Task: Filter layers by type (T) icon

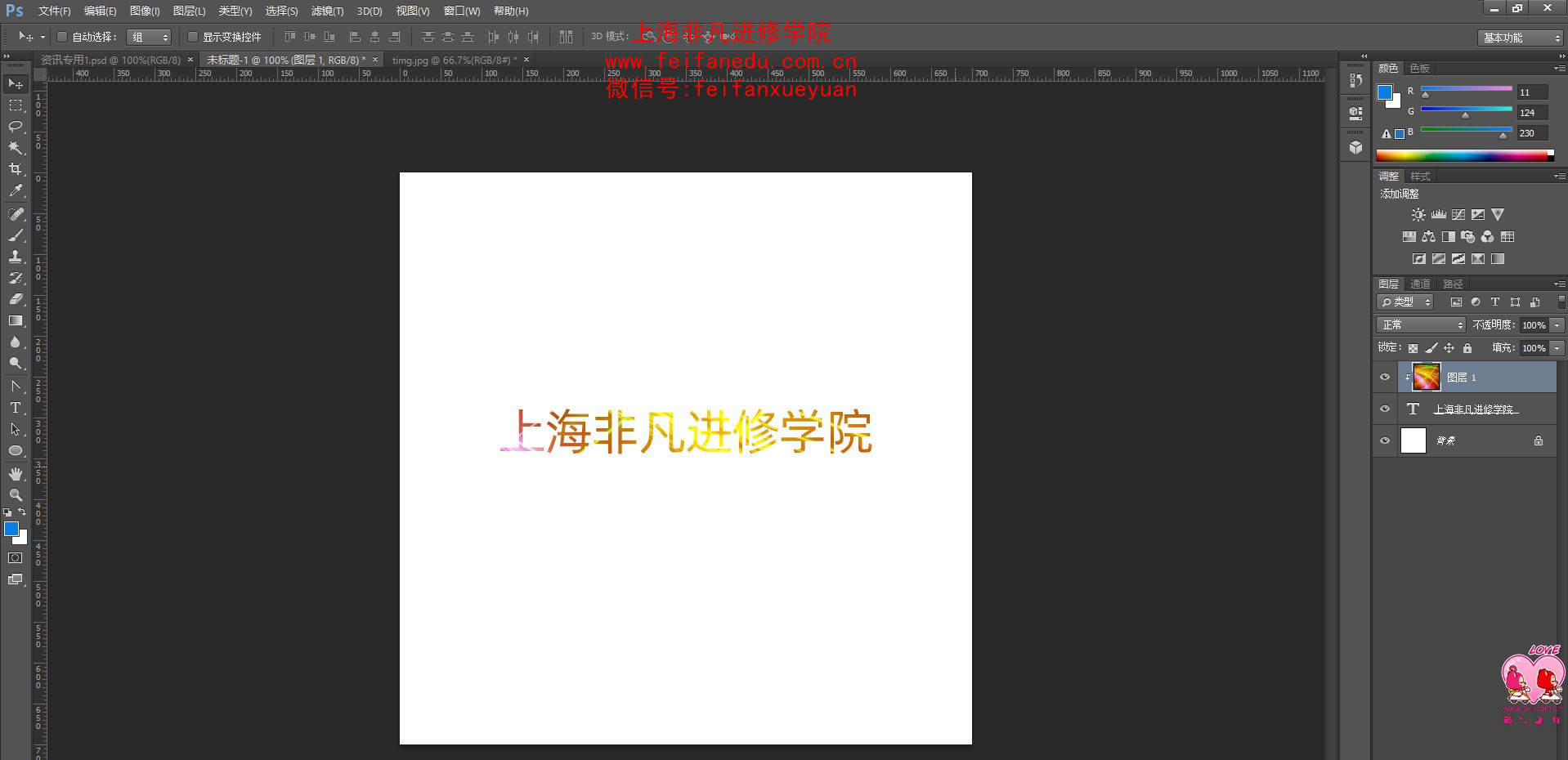Action: pos(1495,302)
